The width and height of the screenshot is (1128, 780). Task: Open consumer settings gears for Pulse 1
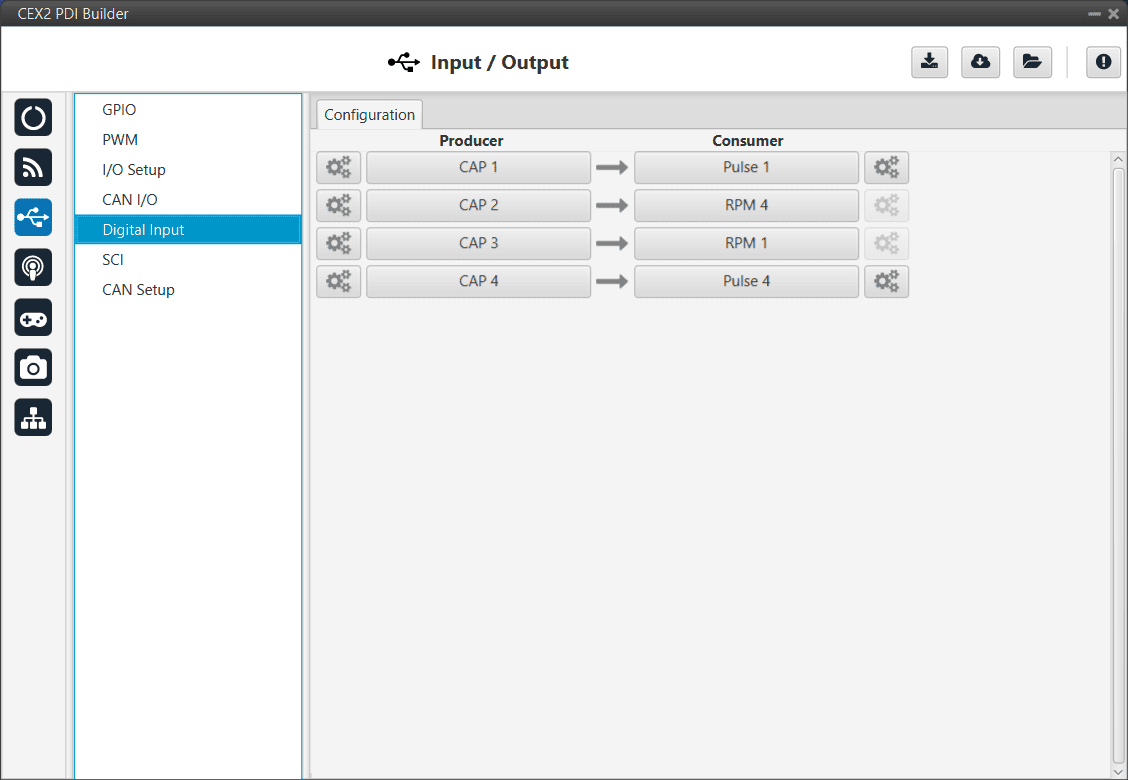(x=886, y=168)
